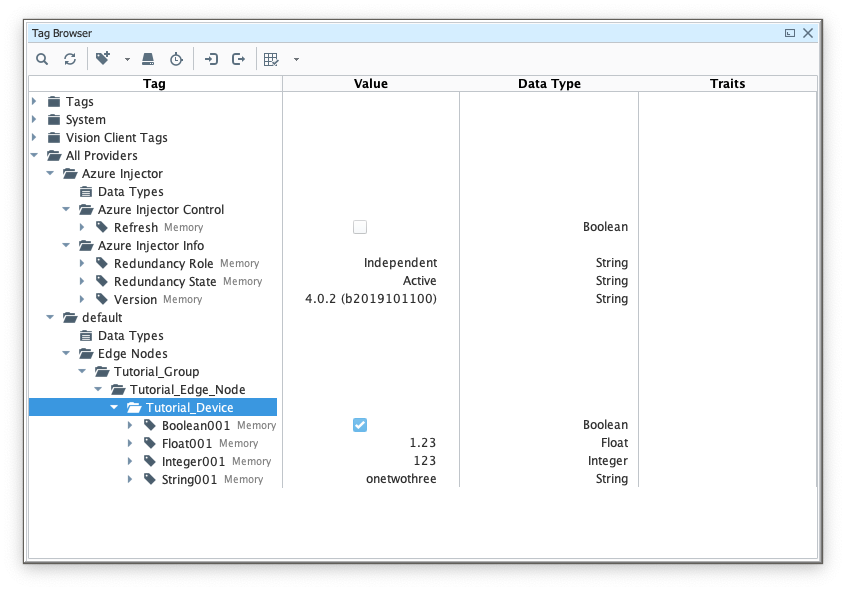
Task: Refresh the tag browser
Action: [70, 59]
